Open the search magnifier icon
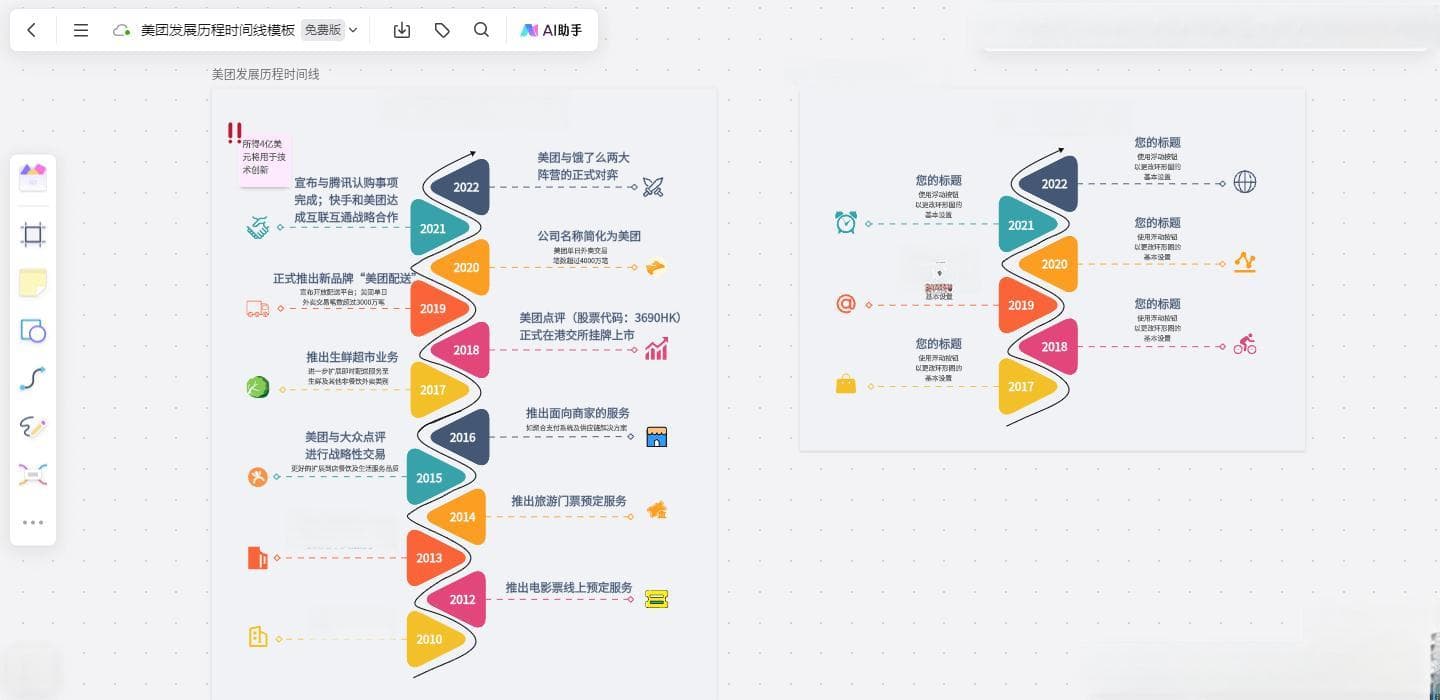Image resolution: width=1440 pixels, height=700 pixels. pos(481,30)
